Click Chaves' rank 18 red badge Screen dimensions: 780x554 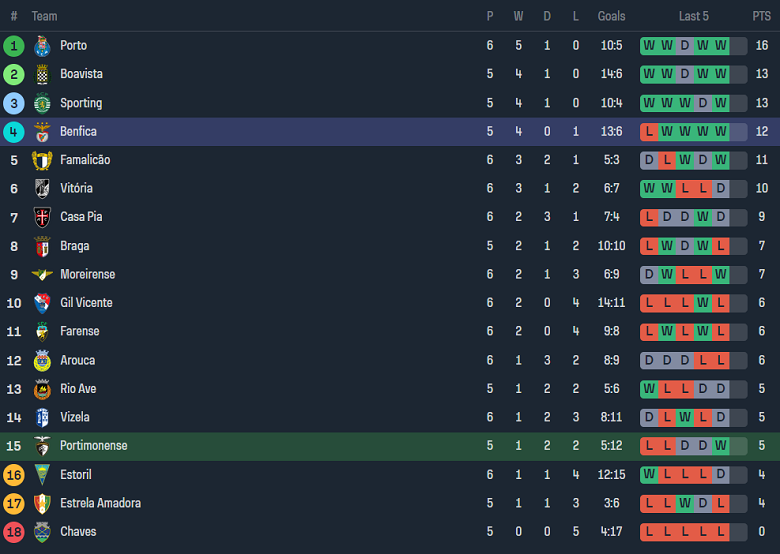pos(14,532)
